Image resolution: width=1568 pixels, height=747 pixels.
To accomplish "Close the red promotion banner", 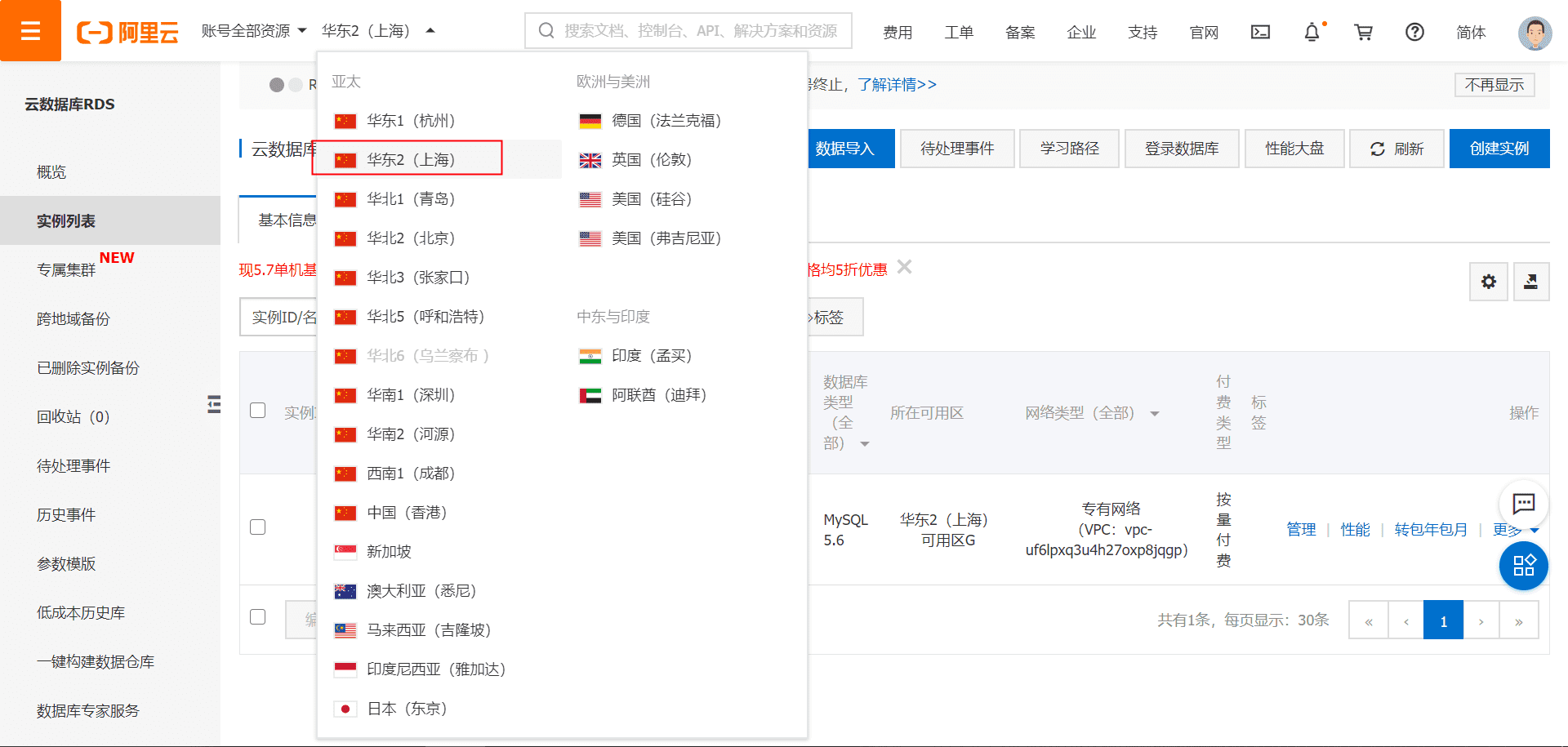I will tap(904, 267).
